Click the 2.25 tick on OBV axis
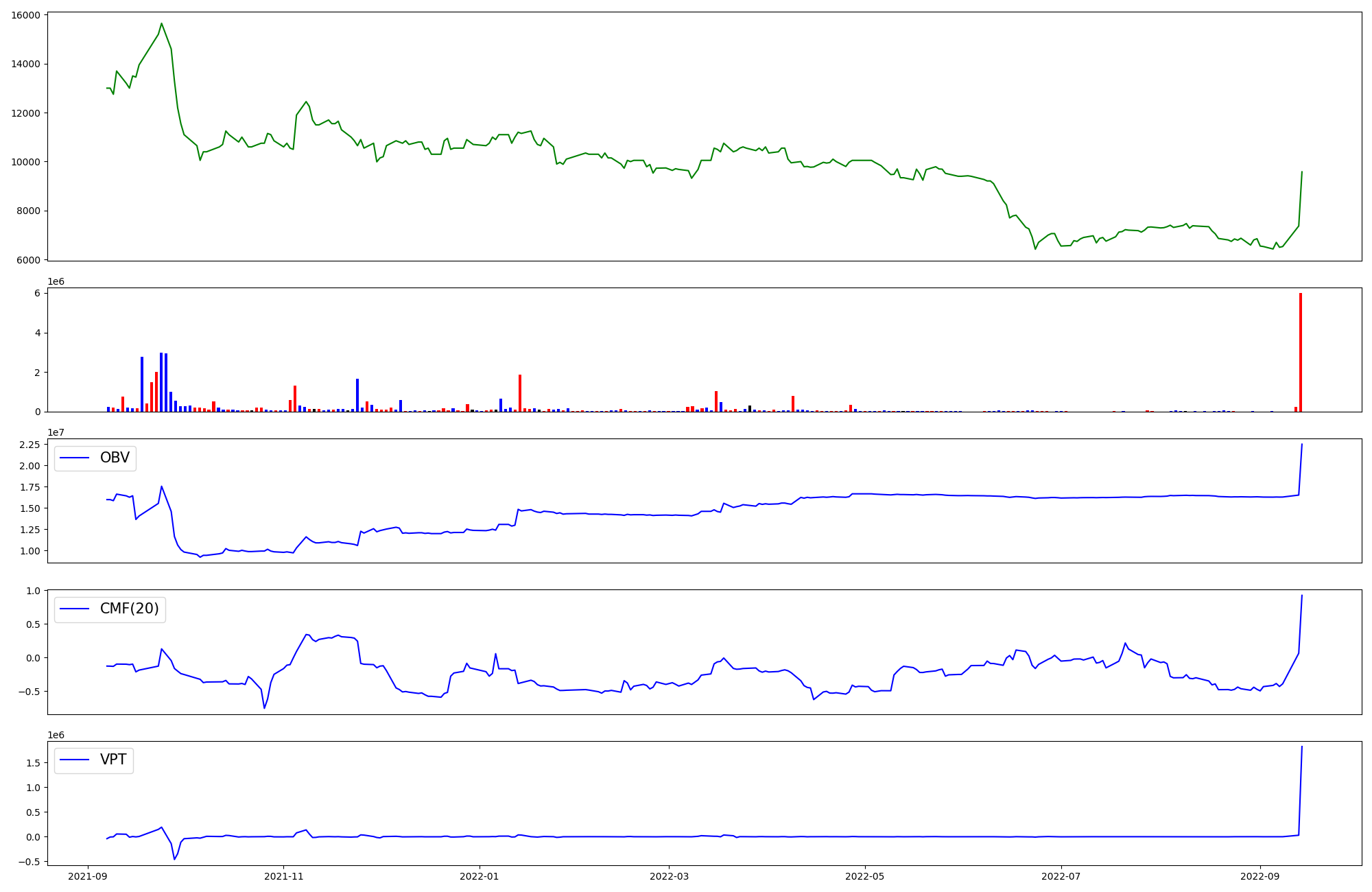Image resolution: width=1372 pixels, height=892 pixels. point(29,445)
